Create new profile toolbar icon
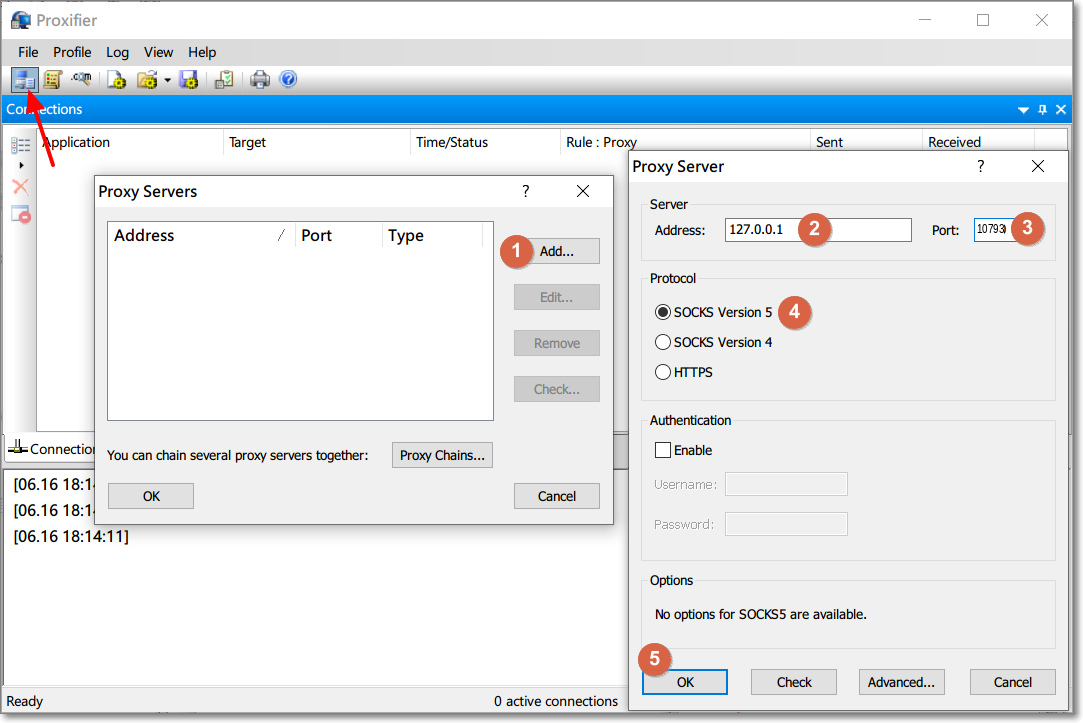Viewport: 1083px width, 723px height. 116,80
